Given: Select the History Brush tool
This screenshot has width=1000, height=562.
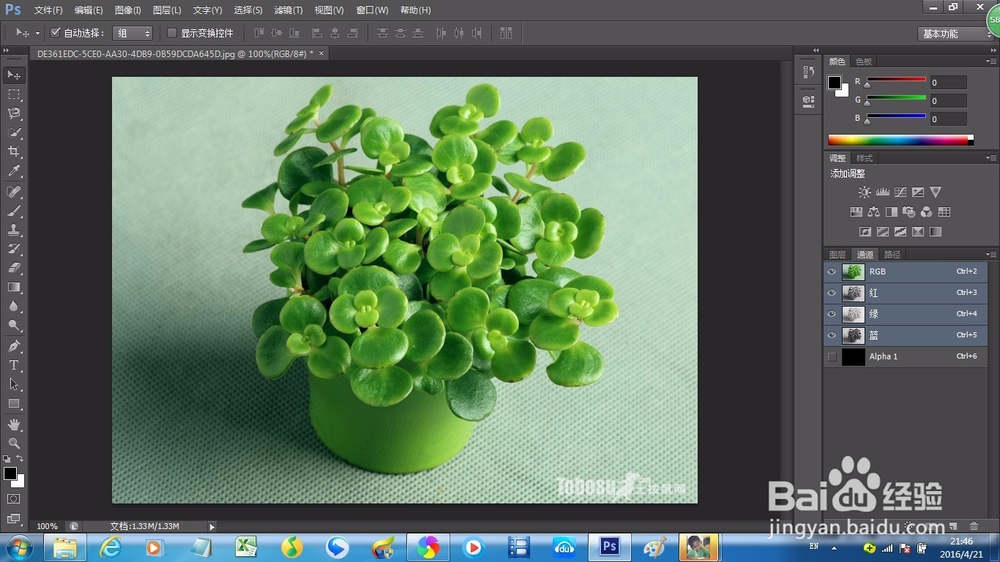Looking at the screenshot, I should click(x=13, y=249).
